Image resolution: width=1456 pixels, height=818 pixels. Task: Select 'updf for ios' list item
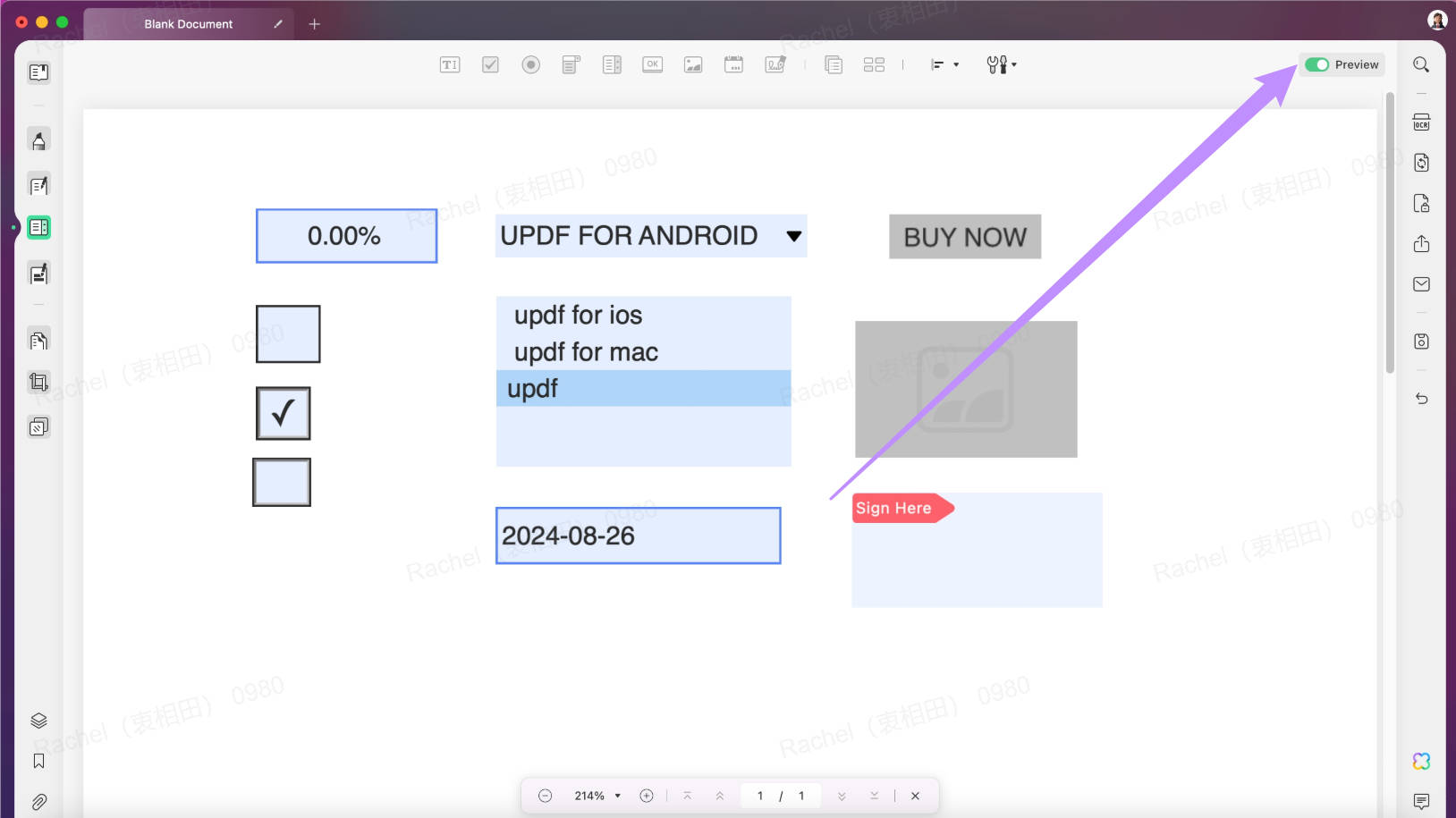tap(644, 315)
